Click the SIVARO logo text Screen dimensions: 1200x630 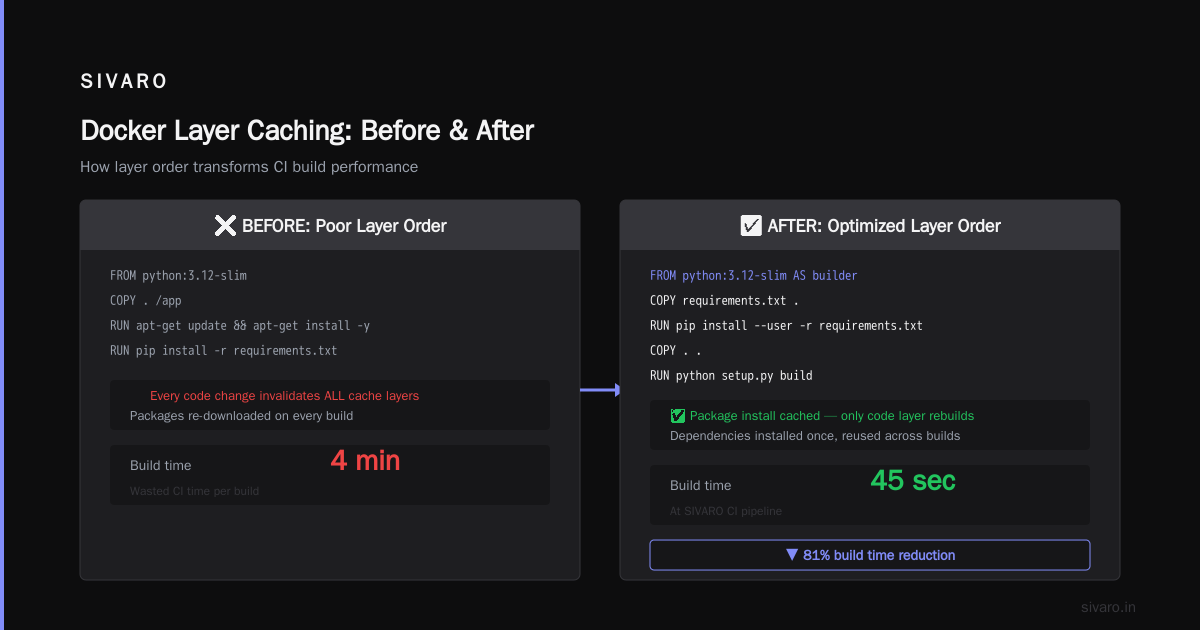124,82
